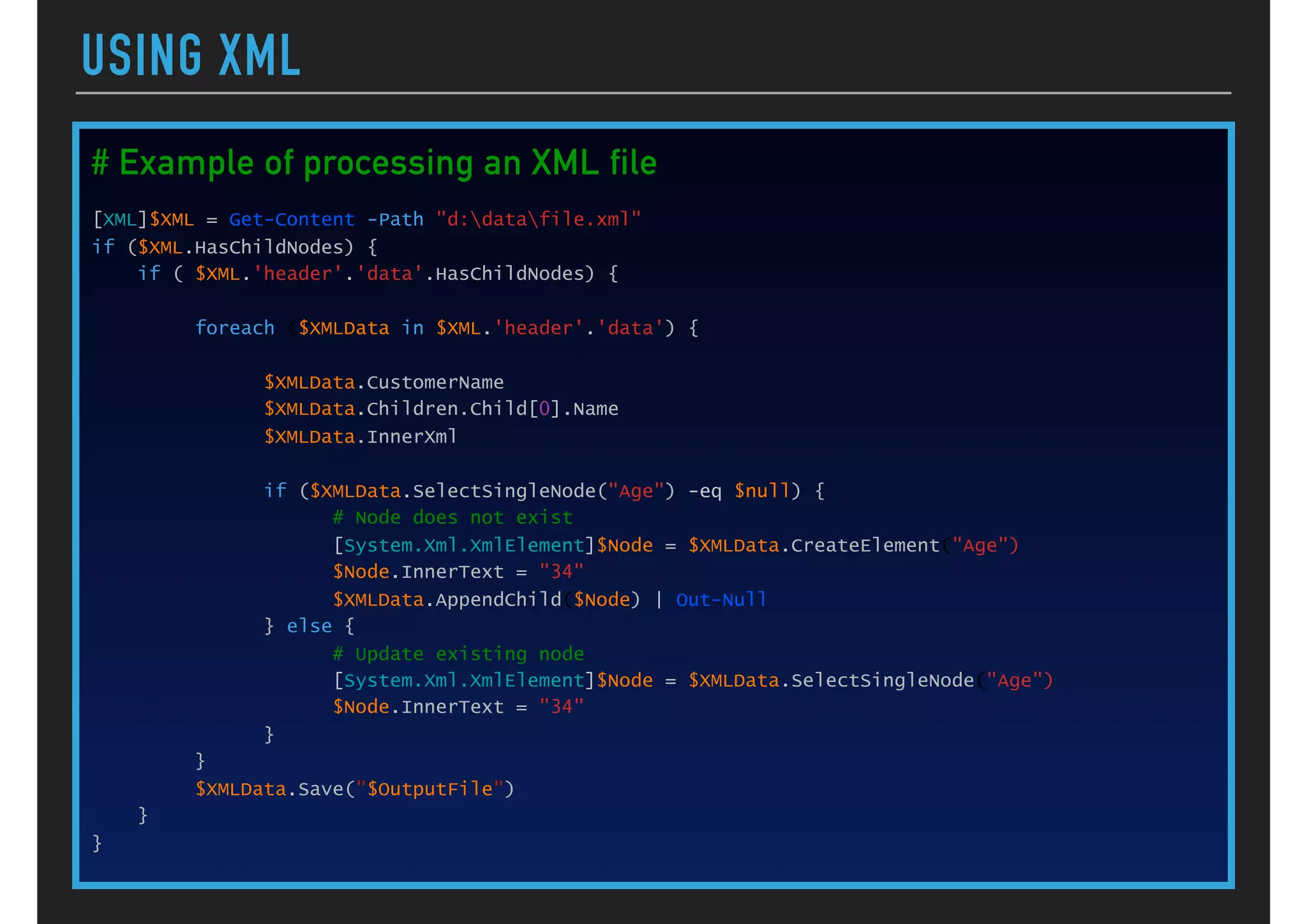Click the line '$XMLData.Children.Child[0].Name'

coord(441,409)
